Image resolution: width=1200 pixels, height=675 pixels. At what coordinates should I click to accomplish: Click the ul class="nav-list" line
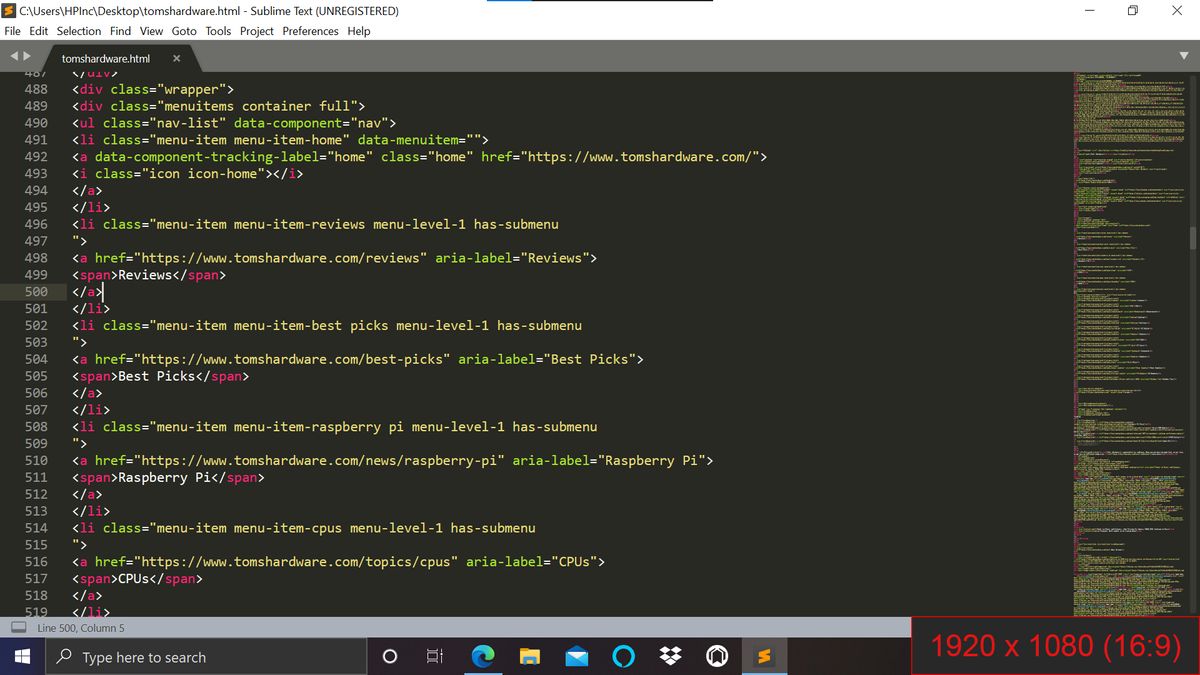(234, 123)
